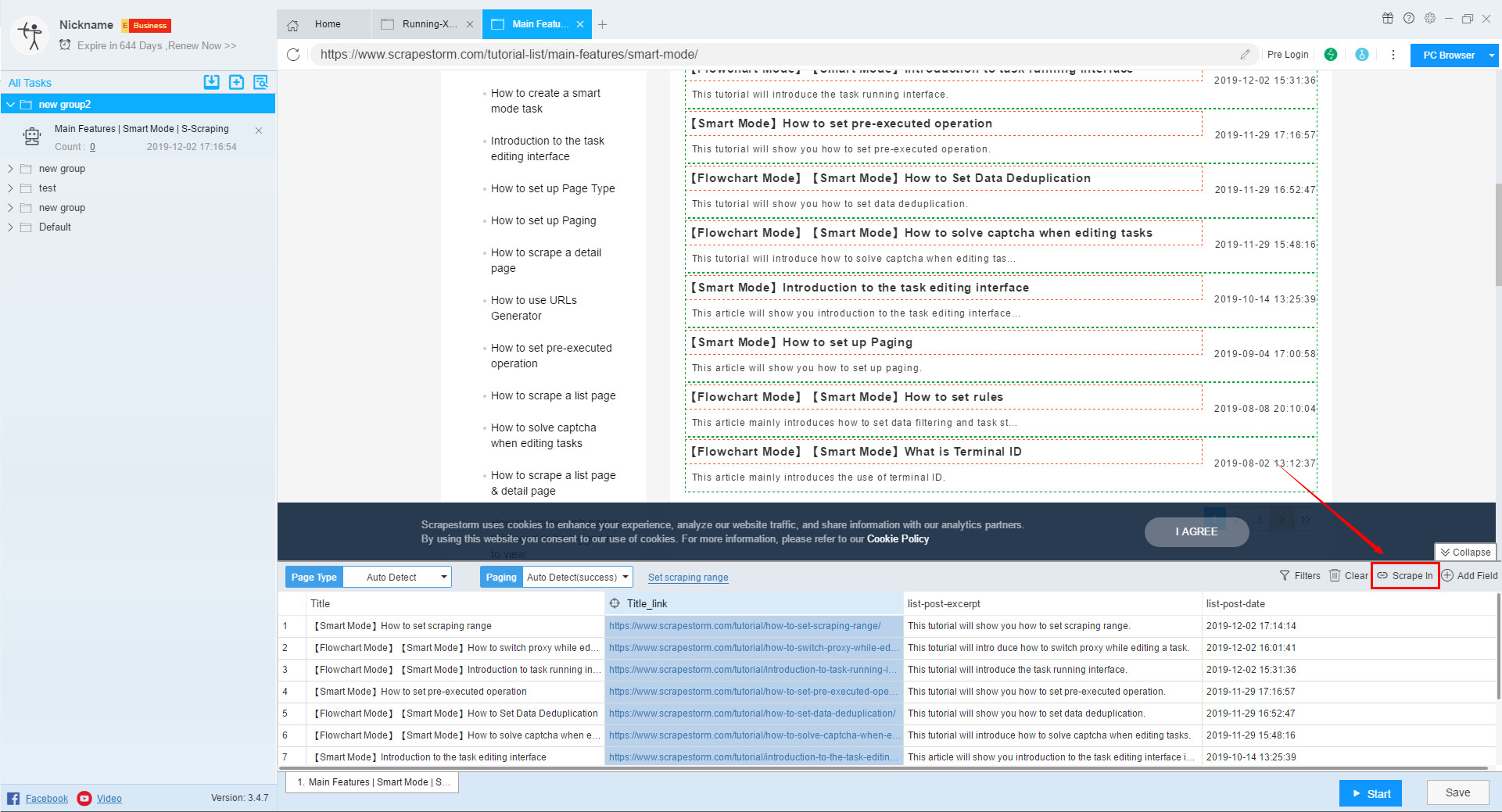Viewport: 1502px width, 812px height.
Task: Close the Main Featu... tab
Action: 580,25
